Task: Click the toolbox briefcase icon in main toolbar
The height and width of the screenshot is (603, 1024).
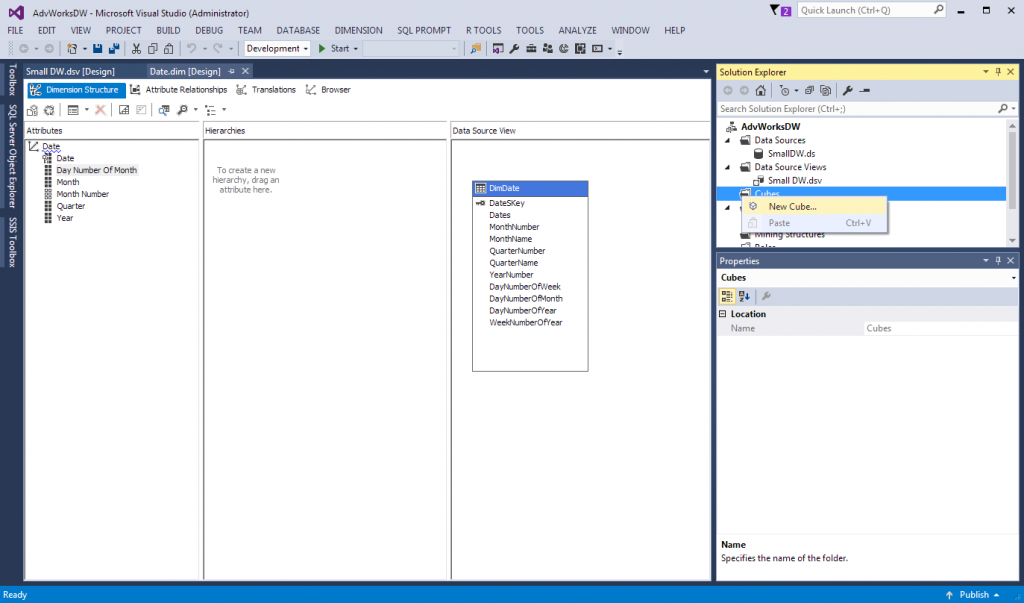Action: coord(531,48)
